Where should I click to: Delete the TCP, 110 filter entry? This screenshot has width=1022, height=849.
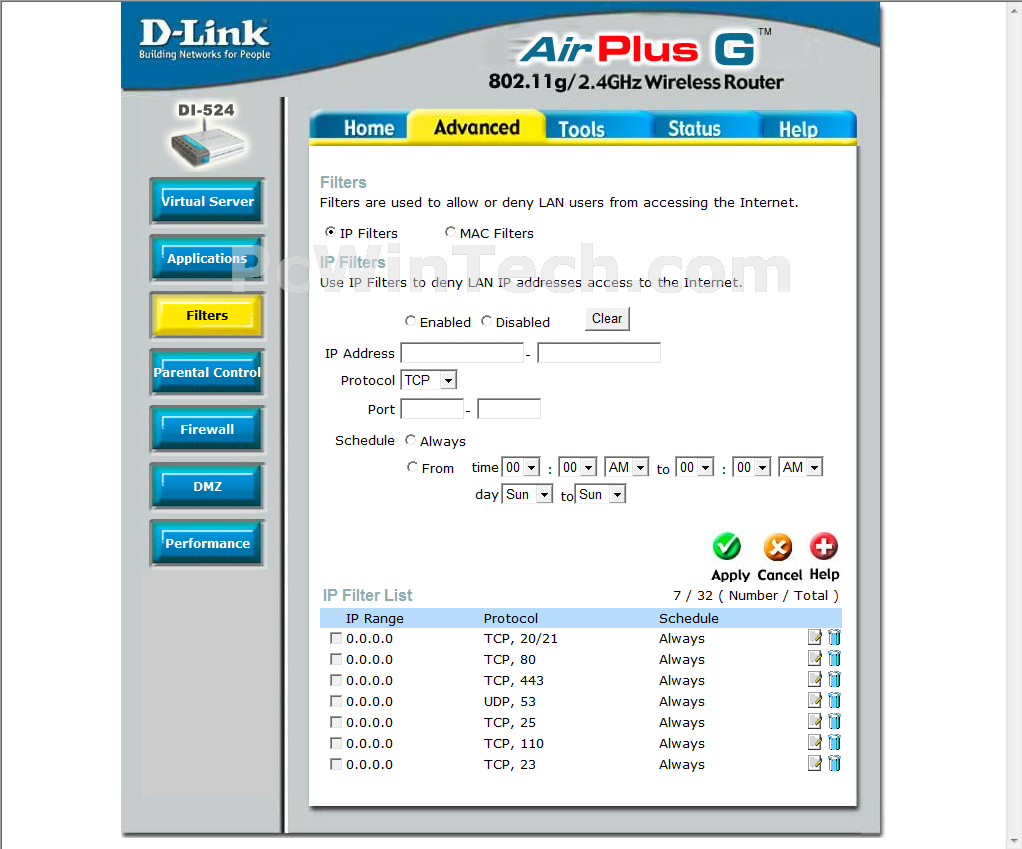click(834, 742)
